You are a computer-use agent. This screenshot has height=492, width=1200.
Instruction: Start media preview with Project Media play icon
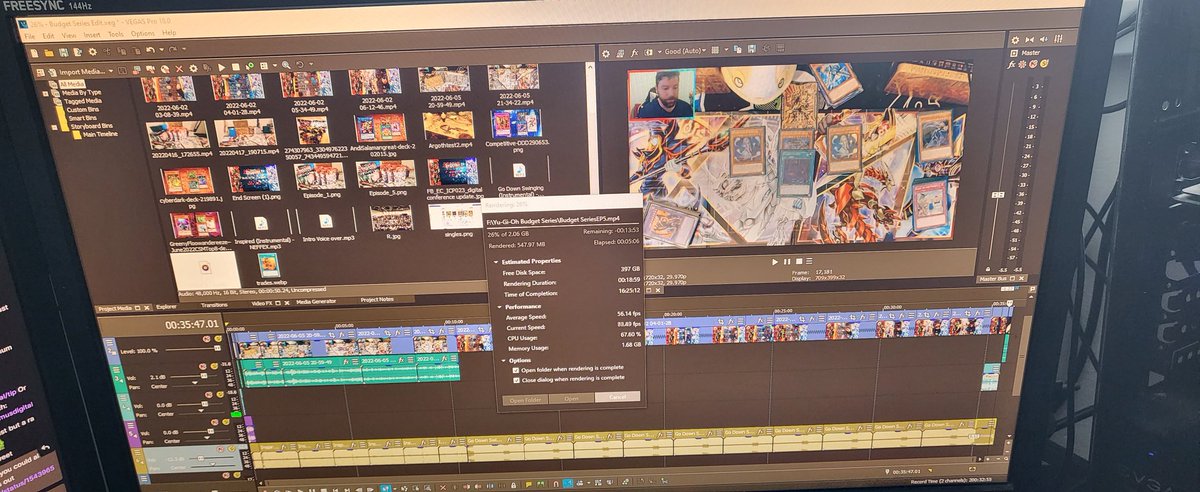221,68
